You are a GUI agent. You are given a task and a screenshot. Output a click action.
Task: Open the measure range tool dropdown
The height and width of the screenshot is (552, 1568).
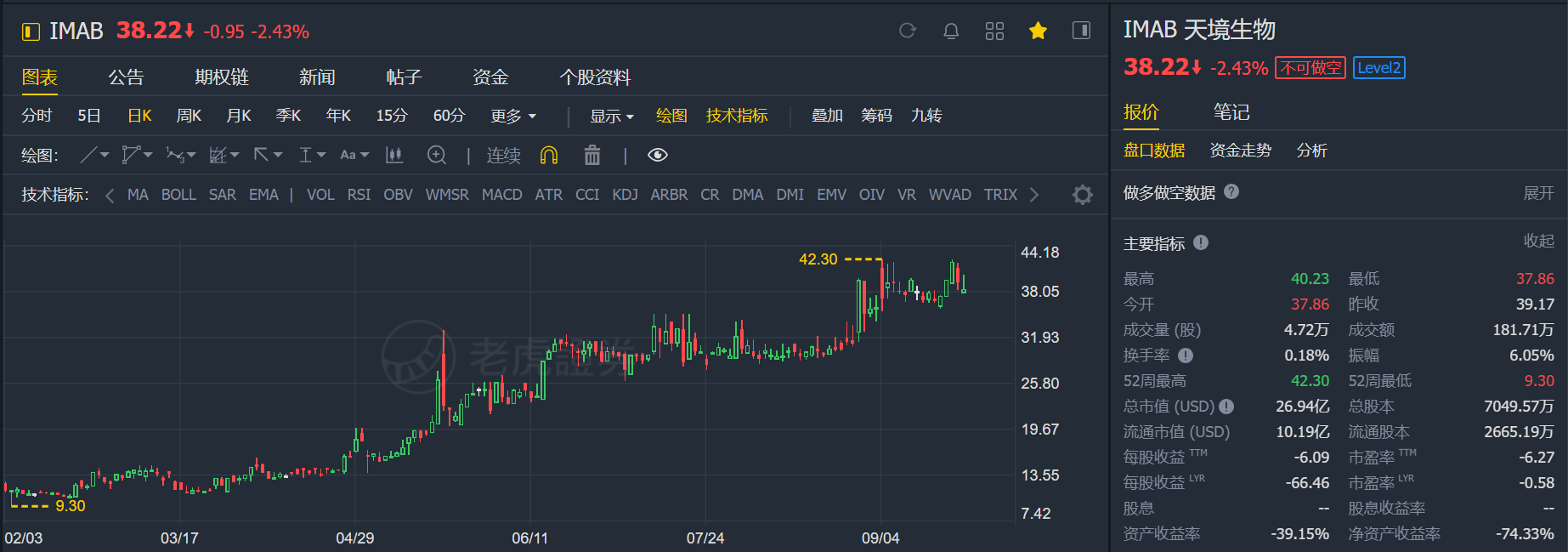(x=312, y=155)
